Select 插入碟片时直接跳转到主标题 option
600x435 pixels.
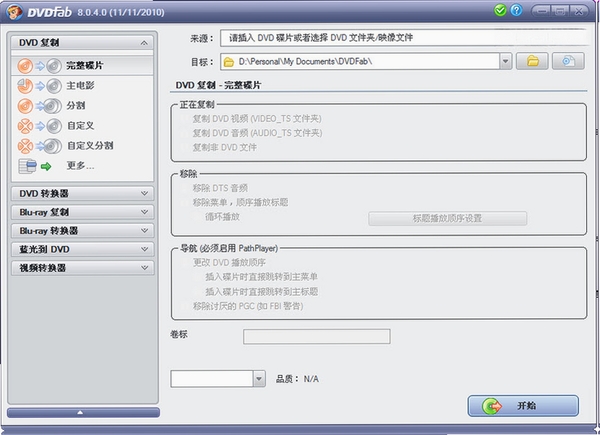(x=197, y=292)
